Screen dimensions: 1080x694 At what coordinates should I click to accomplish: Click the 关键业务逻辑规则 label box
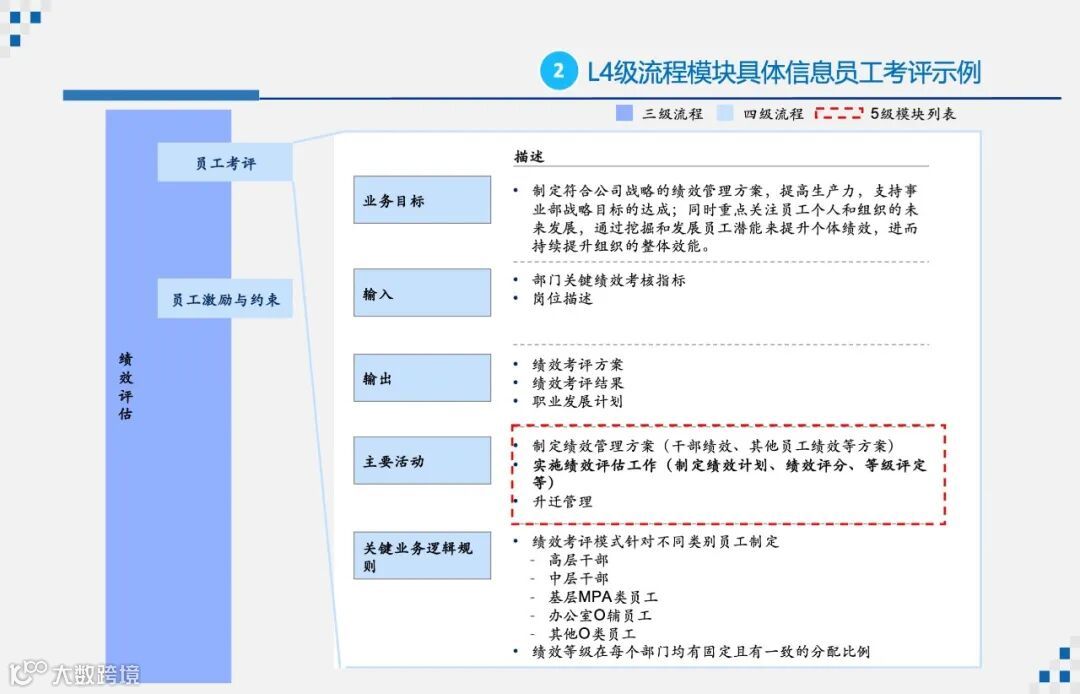click(422, 556)
